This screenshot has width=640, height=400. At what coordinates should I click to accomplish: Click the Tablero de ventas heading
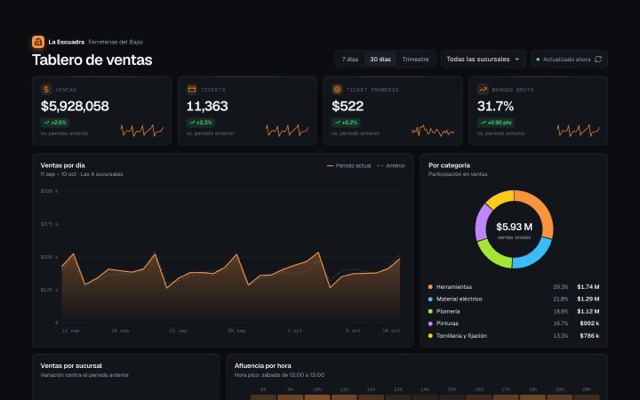click(92, 60)
